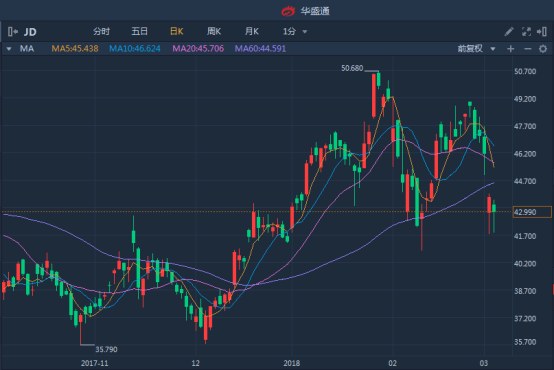Click the tall red candle at 50.680 peak
The width and height of the screenshot is (554, 370).
(x=374, y=95)
